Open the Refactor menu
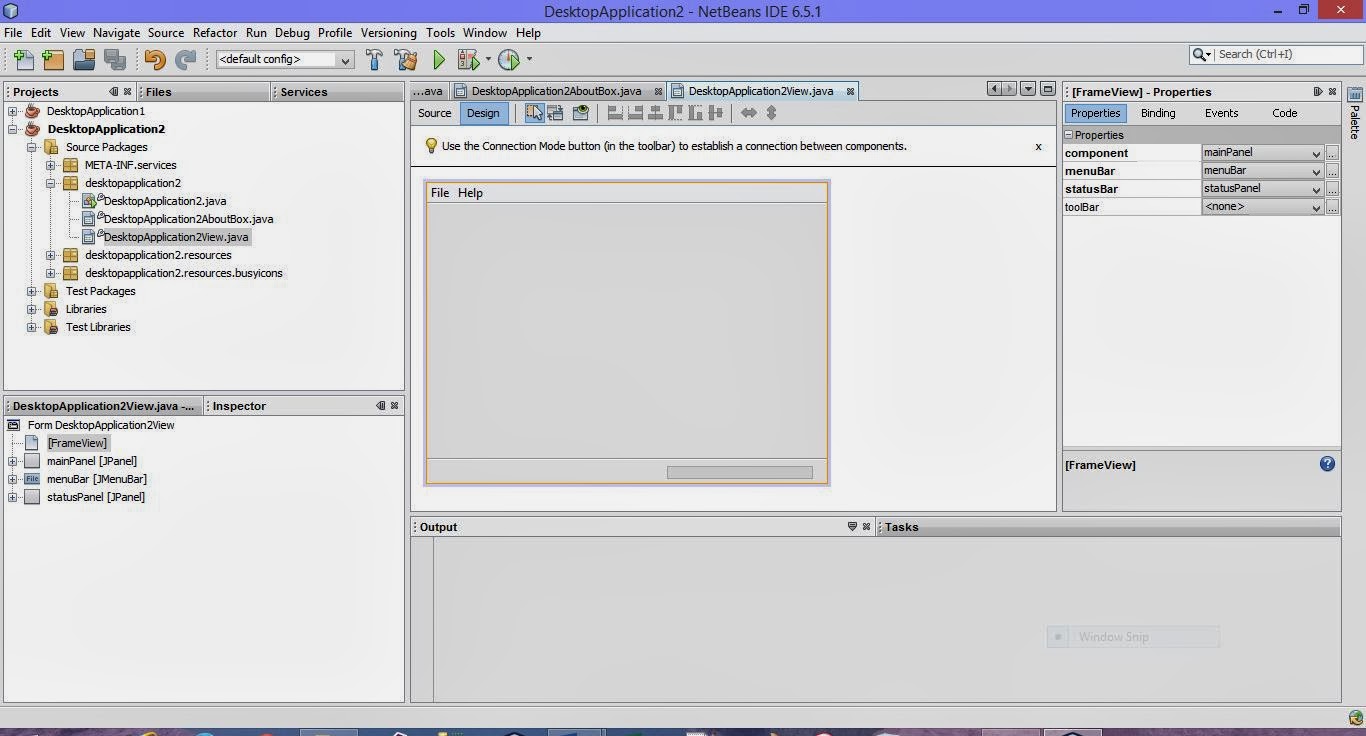This screenshot has width=1366, height=736. click(215, 33)
